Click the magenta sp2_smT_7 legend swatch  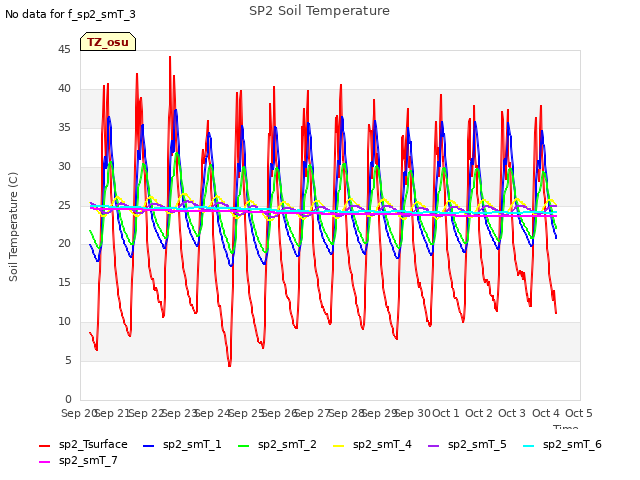click(44, 462)
